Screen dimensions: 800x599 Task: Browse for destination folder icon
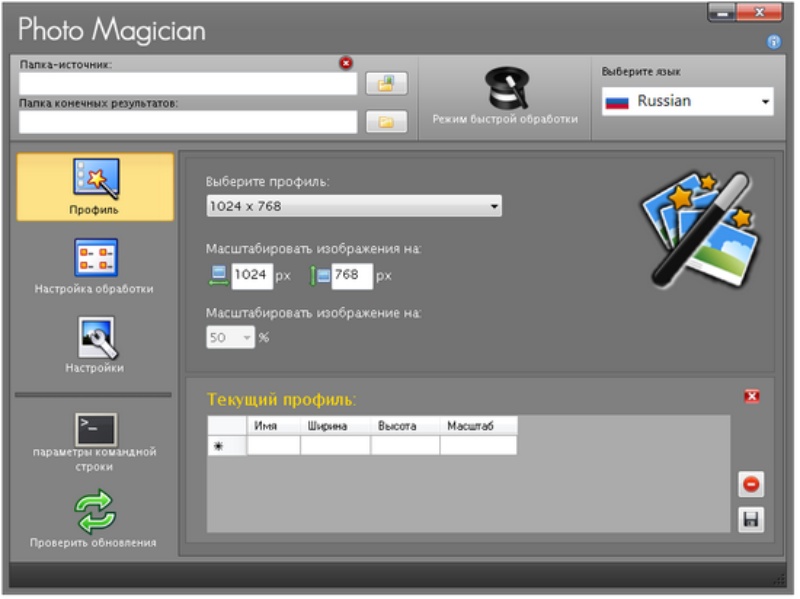point(386,122)
